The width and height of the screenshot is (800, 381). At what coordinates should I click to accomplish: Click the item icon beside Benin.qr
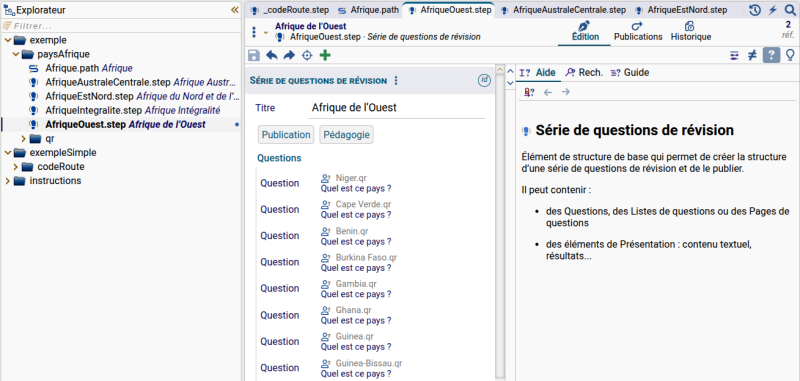pos(326,231)
